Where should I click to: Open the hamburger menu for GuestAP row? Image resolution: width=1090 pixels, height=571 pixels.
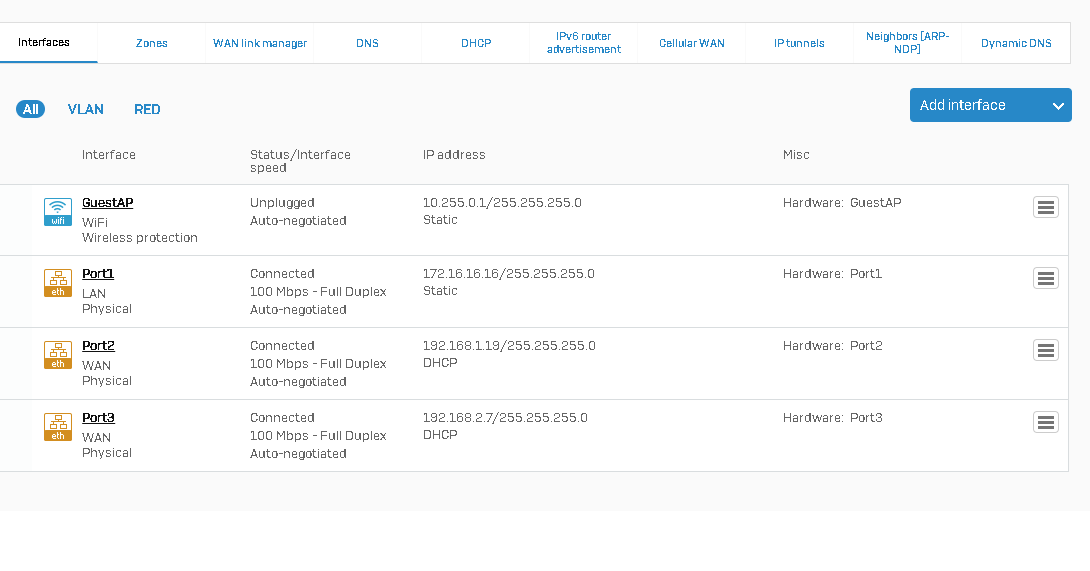tap(1046, 207)
